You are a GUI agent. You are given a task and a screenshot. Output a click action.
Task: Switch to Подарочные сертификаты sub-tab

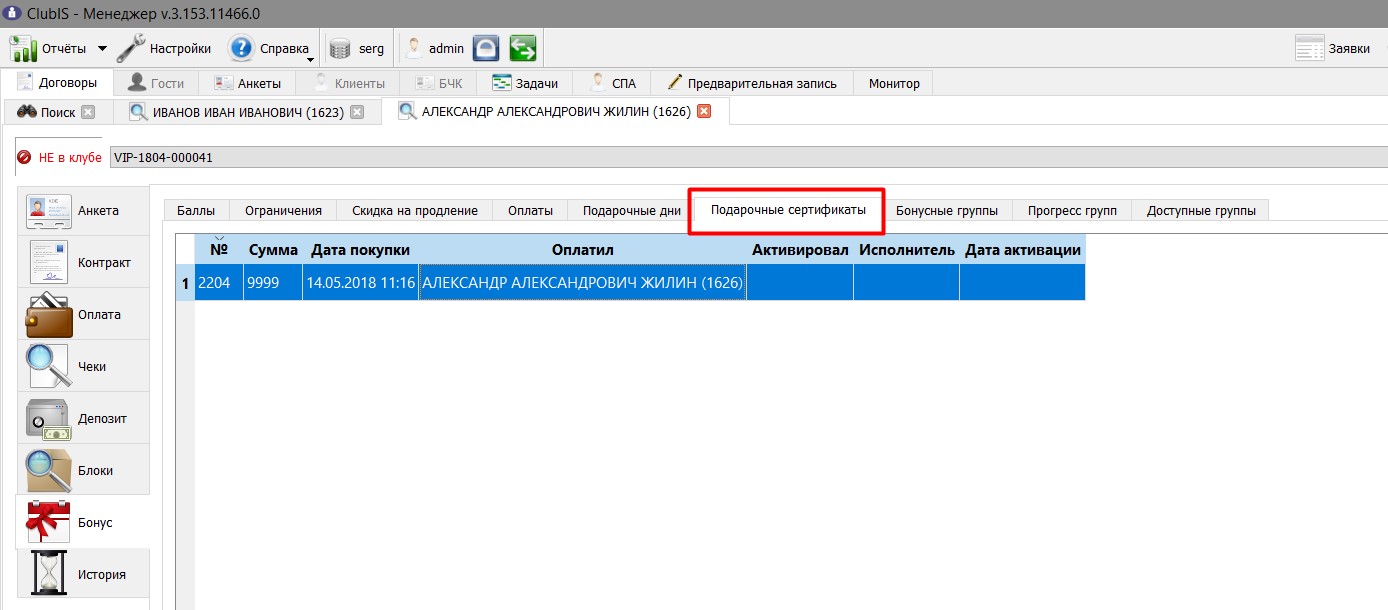point(788,210)
